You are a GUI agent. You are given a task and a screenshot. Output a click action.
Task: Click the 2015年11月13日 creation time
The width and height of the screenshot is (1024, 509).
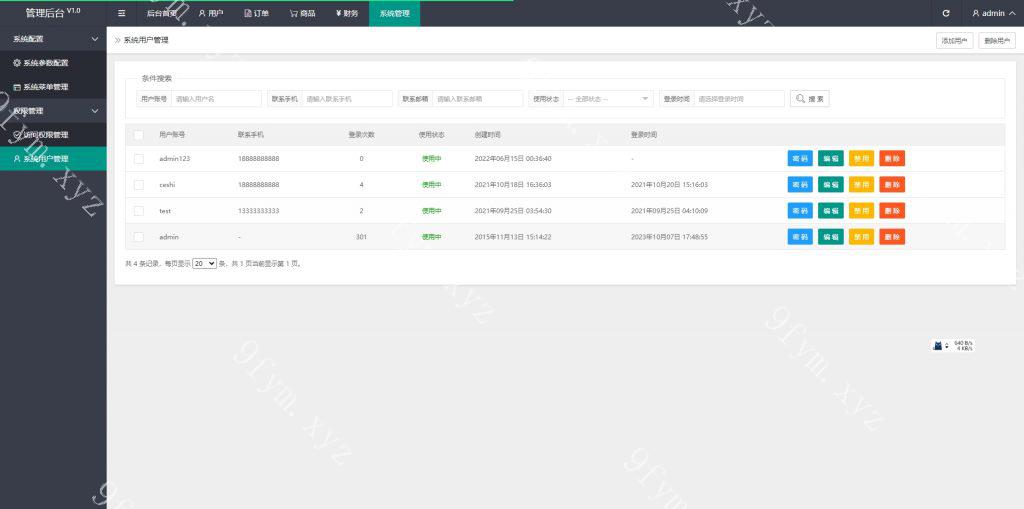513,237
